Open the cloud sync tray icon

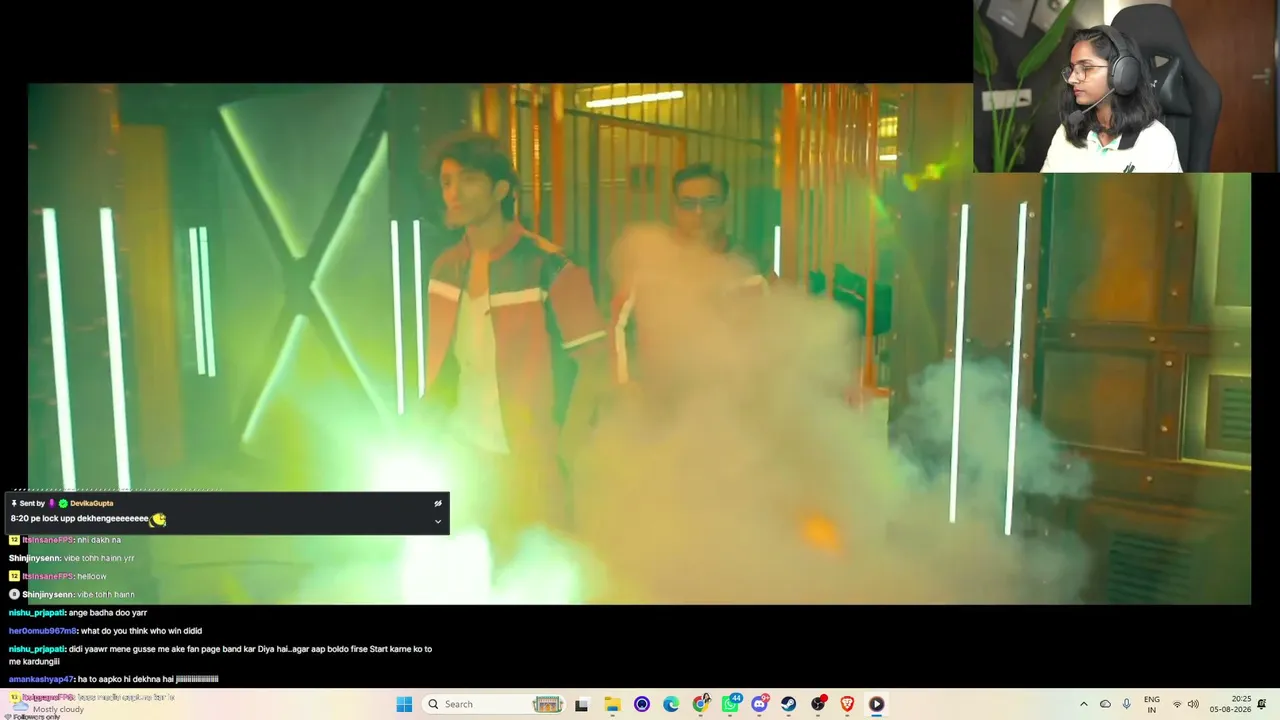tap(1105, 704)
